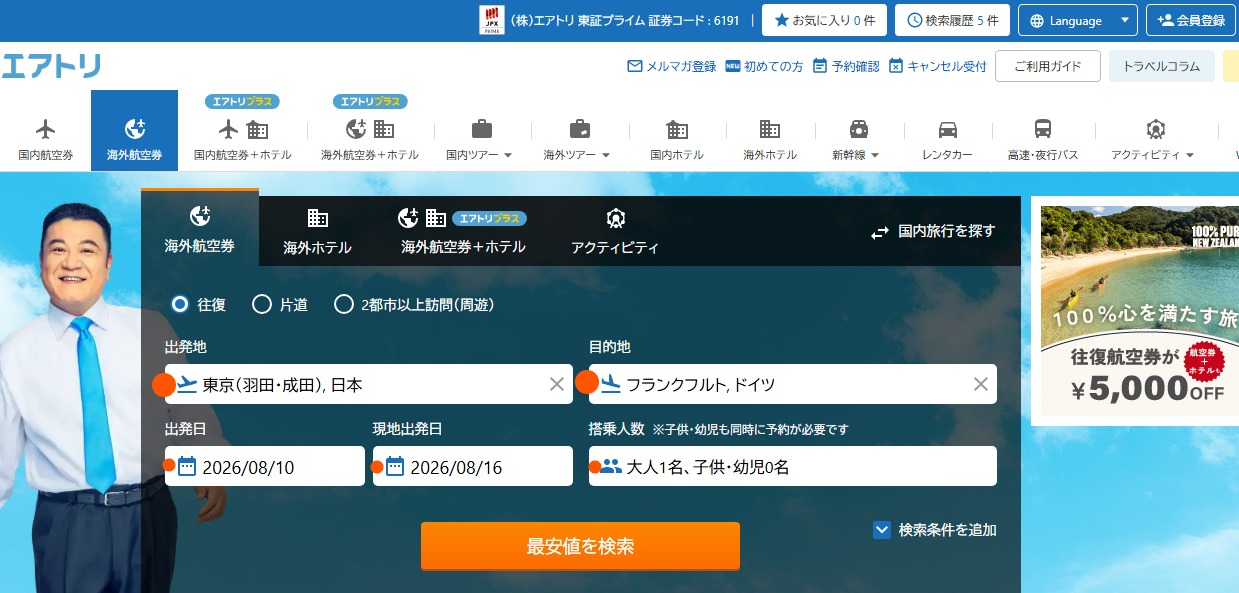Edit 出発地 東京(羽田・成田) field

coord(369,384)
